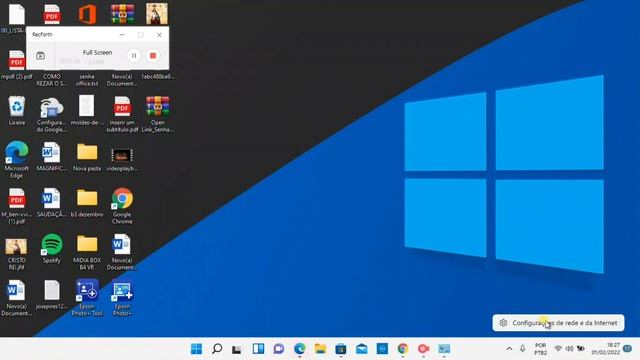Click Configurações de rede e da Internet
This screenshot has height=360, width=640.
(558, 323)
